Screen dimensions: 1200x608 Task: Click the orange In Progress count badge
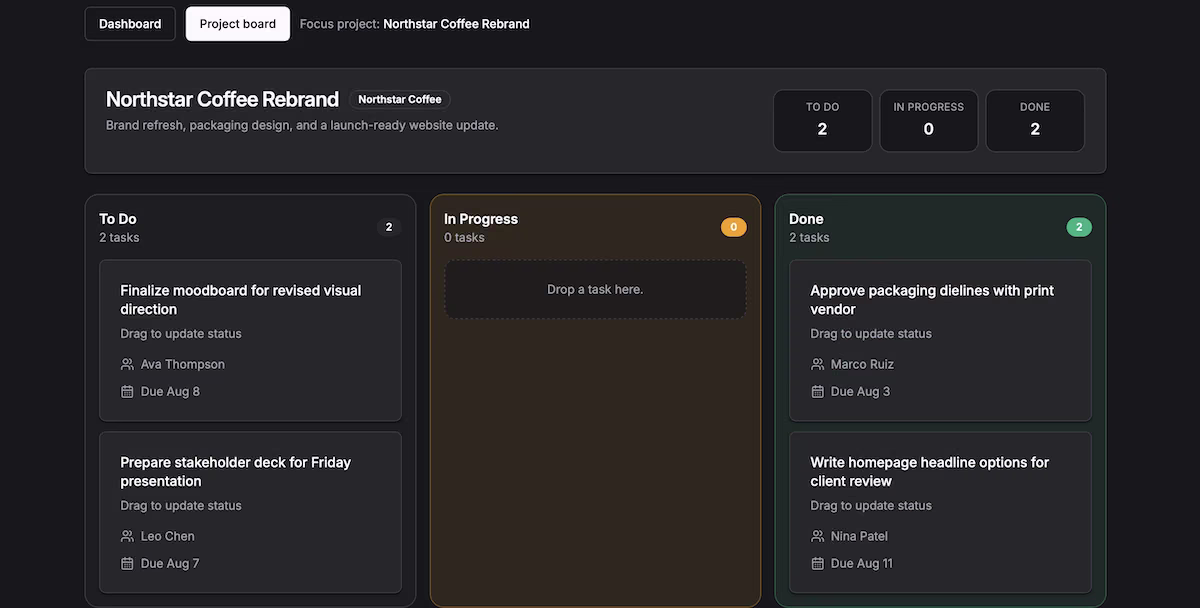coord(734,227)
